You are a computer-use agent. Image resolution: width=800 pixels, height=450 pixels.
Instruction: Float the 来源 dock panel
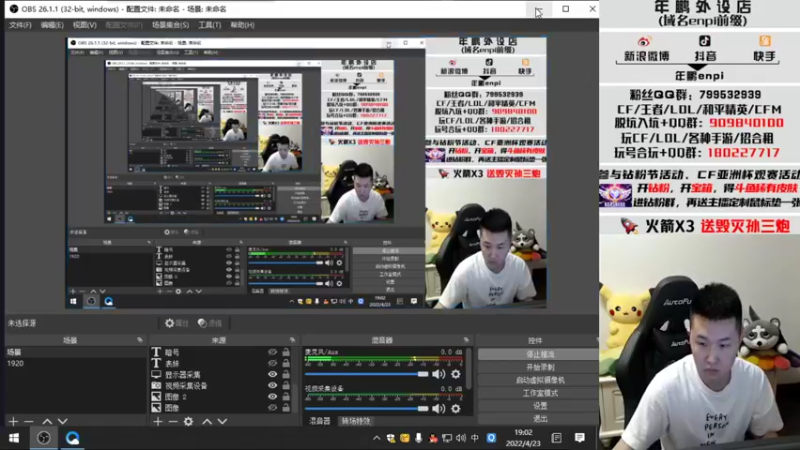(292, 340)
